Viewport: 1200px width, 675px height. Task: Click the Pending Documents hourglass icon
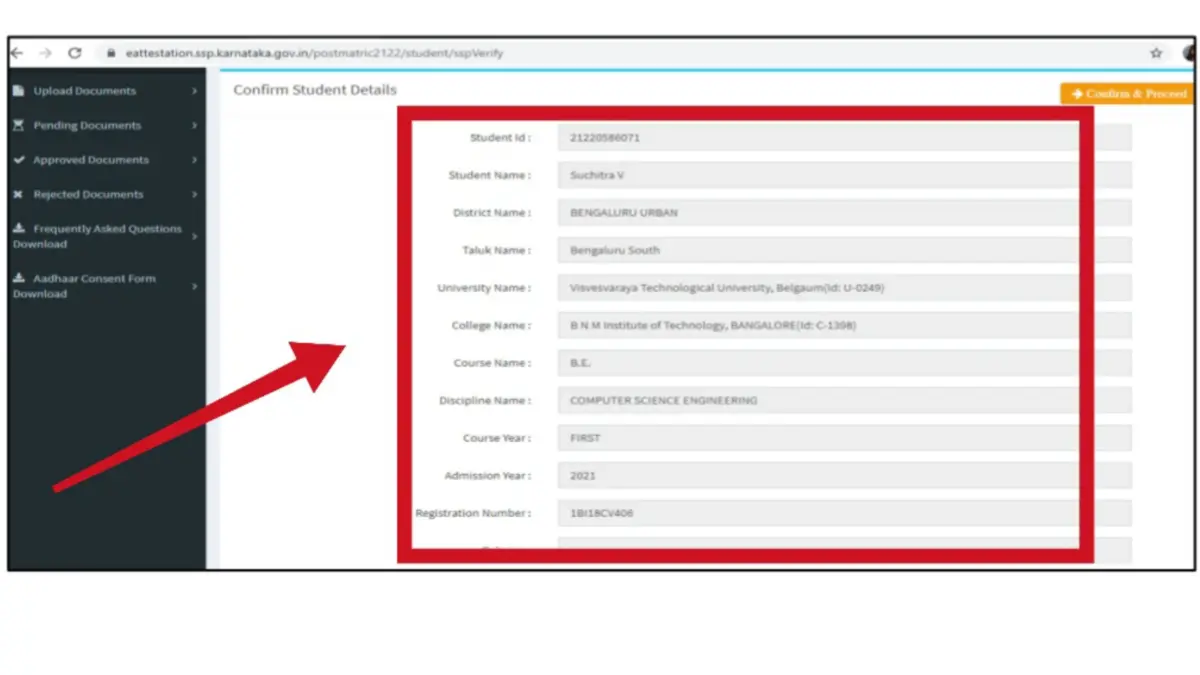[x=19, y=126]
